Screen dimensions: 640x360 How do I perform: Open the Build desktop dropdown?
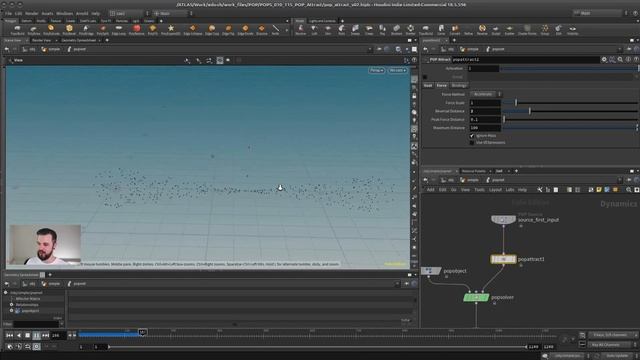pyautogui.click(x=129, y=13)
